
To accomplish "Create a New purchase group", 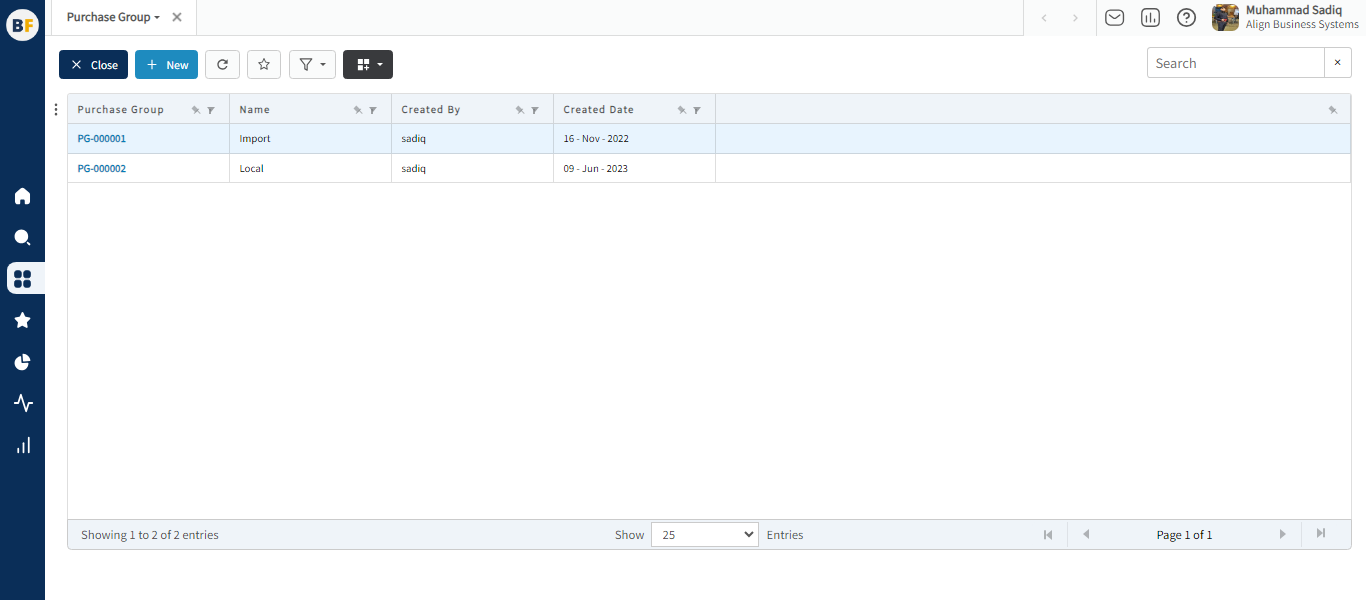I will click(x=166, y=65).
